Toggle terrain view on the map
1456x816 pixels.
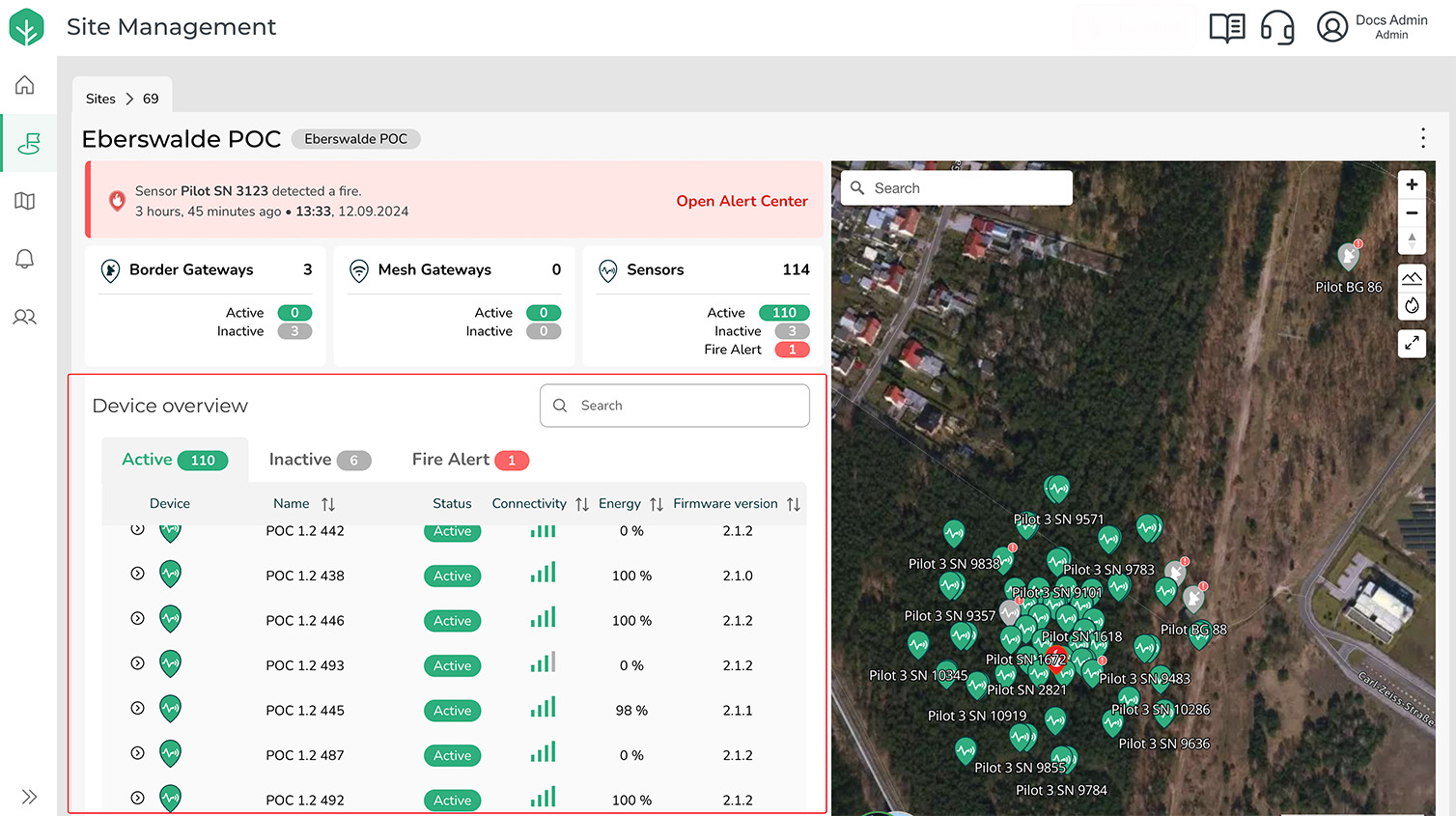tap(1412, 278)
